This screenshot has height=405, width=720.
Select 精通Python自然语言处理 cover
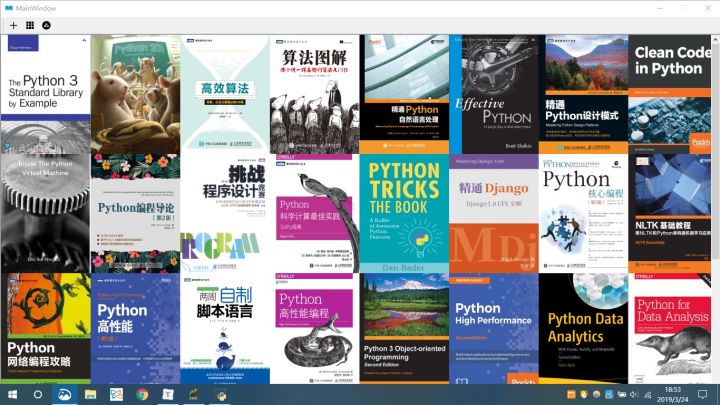pos(404,94)
